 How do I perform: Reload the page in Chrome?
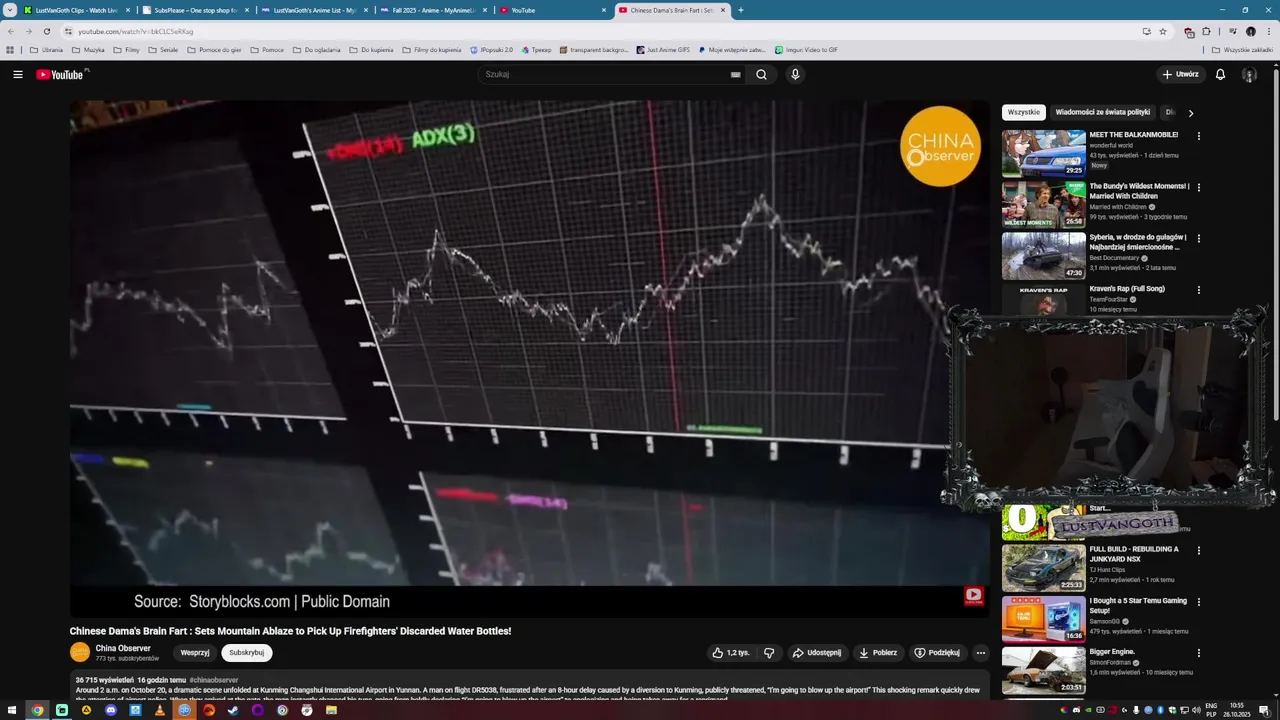pyautogui.click(x=46, y=31)
